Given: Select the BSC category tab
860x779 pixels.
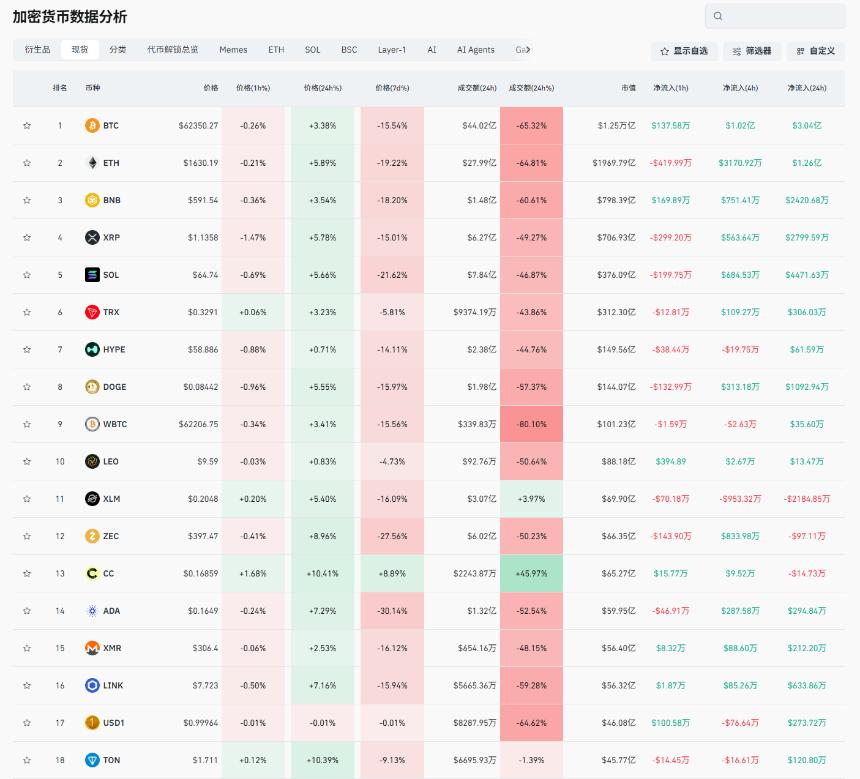Looking at the screenshot, I should (x=349, y=49).
